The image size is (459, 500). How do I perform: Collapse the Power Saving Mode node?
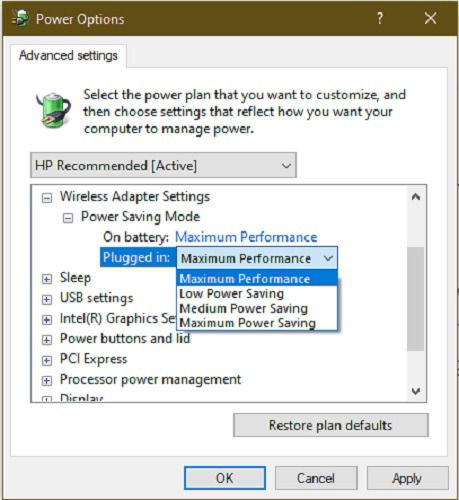click(68, 218)
